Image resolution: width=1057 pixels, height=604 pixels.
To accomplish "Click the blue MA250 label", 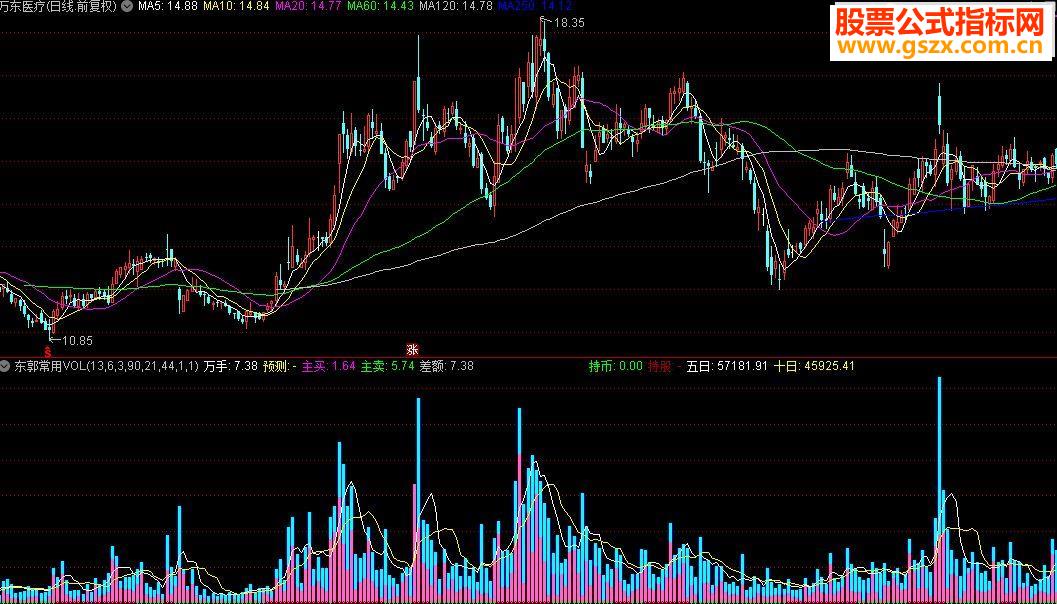I will click(x=535, y=7).
